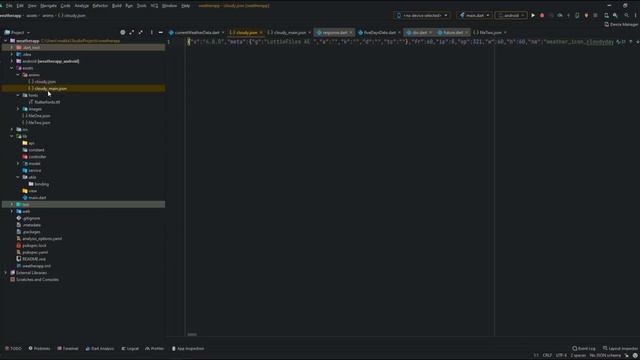The width and height of the screenshot is (640, 360).
Task: Collapse the lib folder
Action: coord(12,136)
